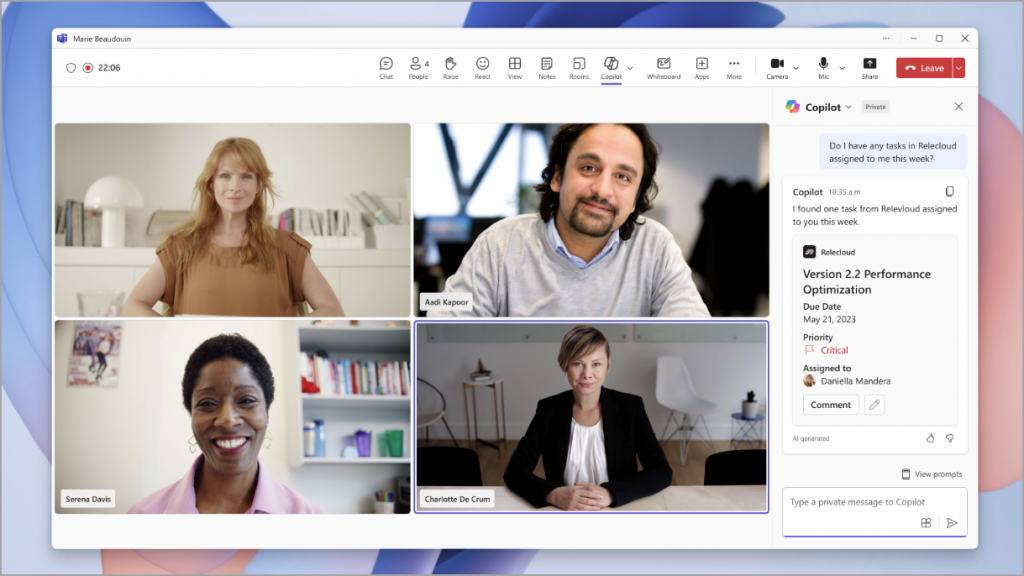Open View prompts
The image size is (1024, 576).
(932, 474)
